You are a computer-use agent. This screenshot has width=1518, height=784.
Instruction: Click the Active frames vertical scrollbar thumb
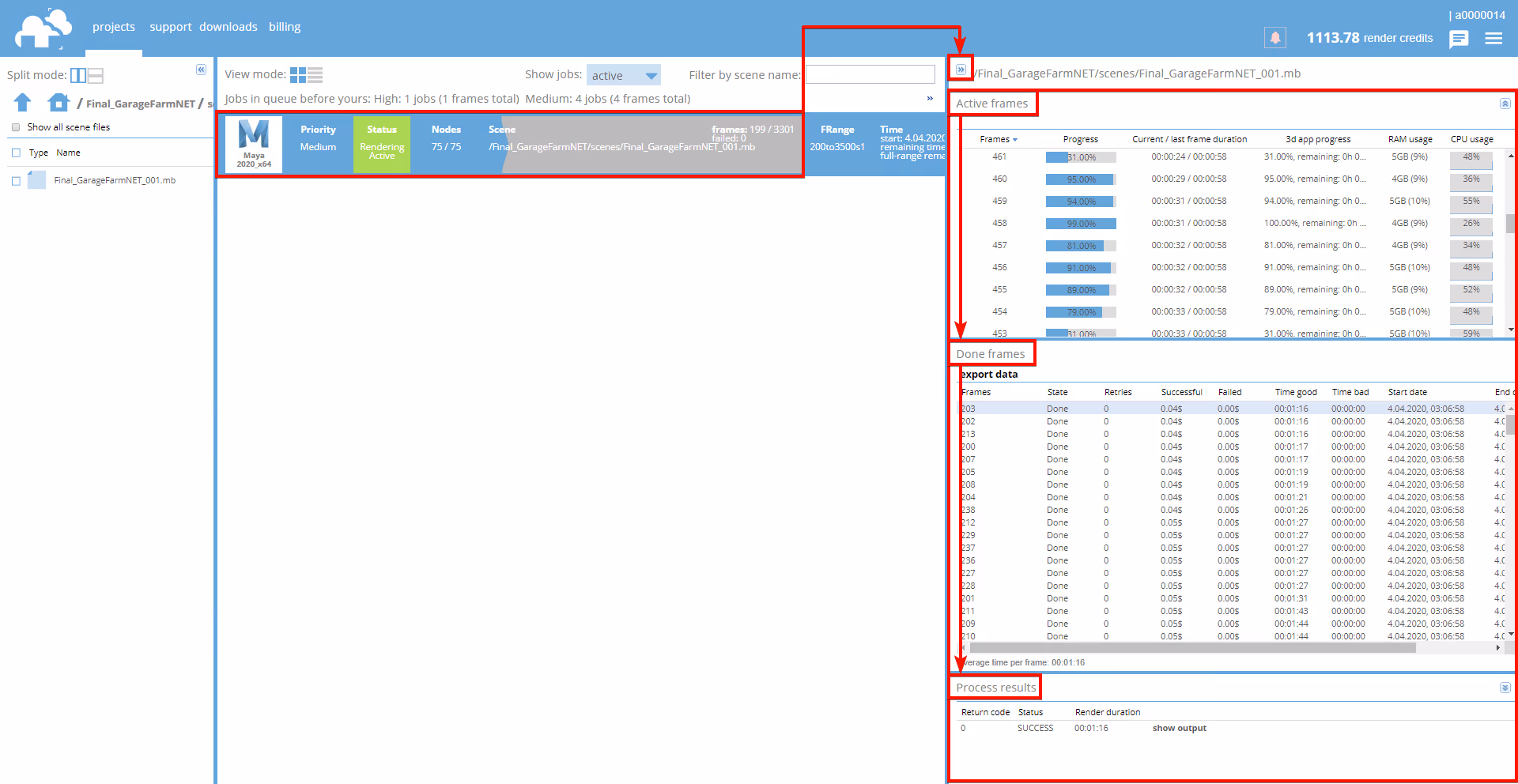(1510, 224)
